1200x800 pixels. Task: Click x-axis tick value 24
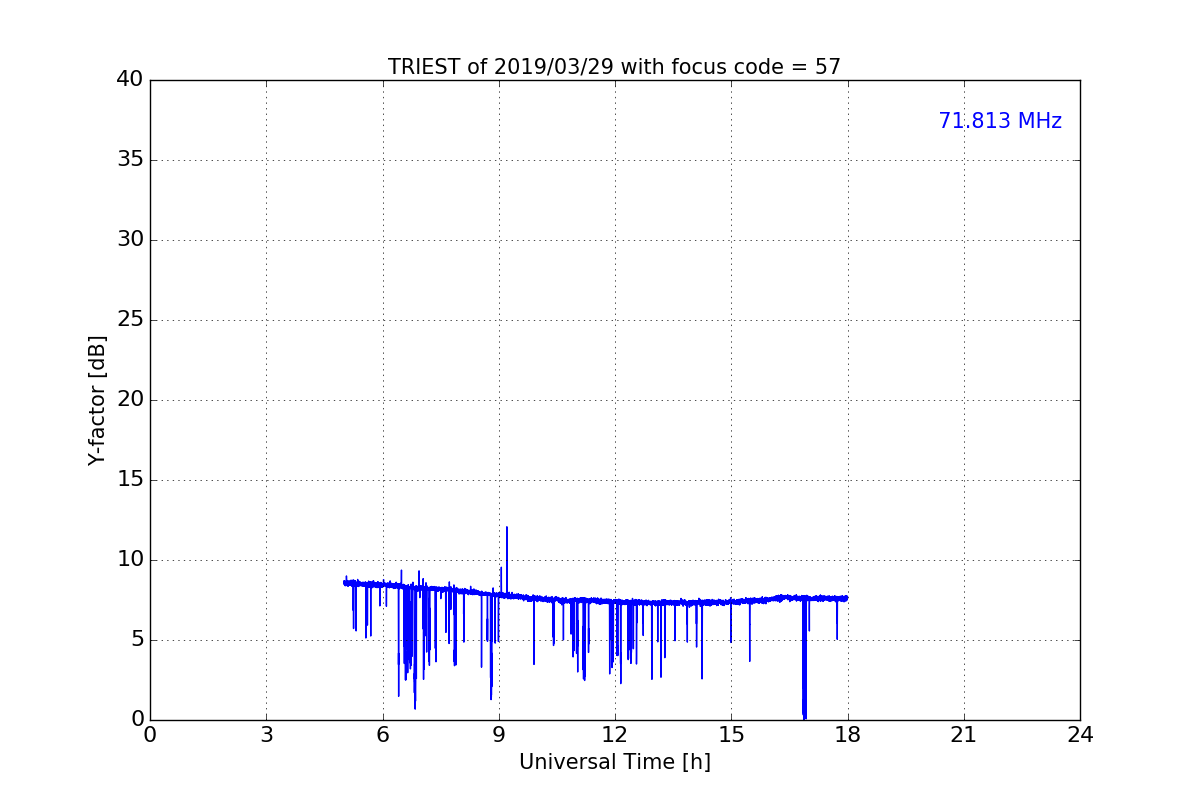[x=1080, y=735]
